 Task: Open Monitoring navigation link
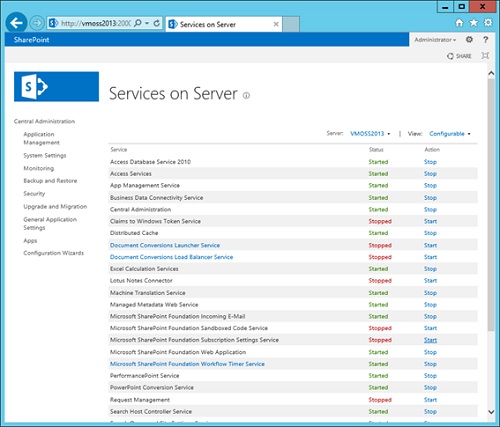(38, 168)
